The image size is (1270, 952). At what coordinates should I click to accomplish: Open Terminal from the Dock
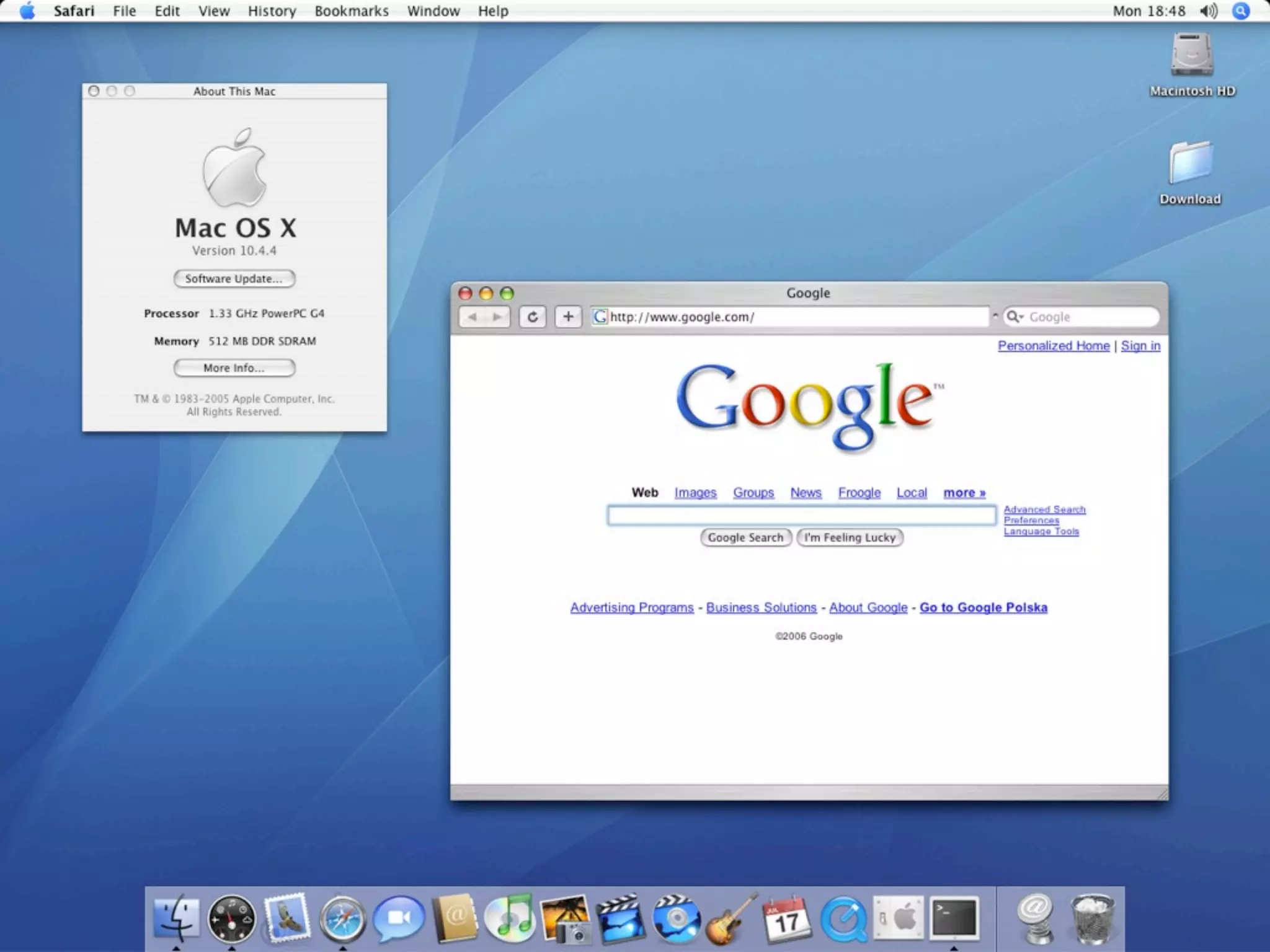954,919
